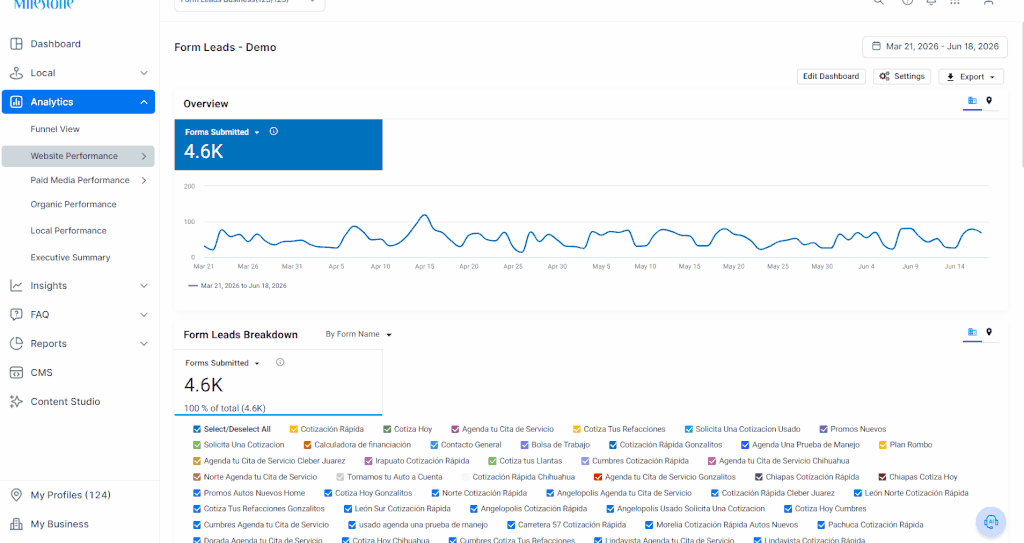Toggle Bolsa de Trabajo checkbox

524,445
